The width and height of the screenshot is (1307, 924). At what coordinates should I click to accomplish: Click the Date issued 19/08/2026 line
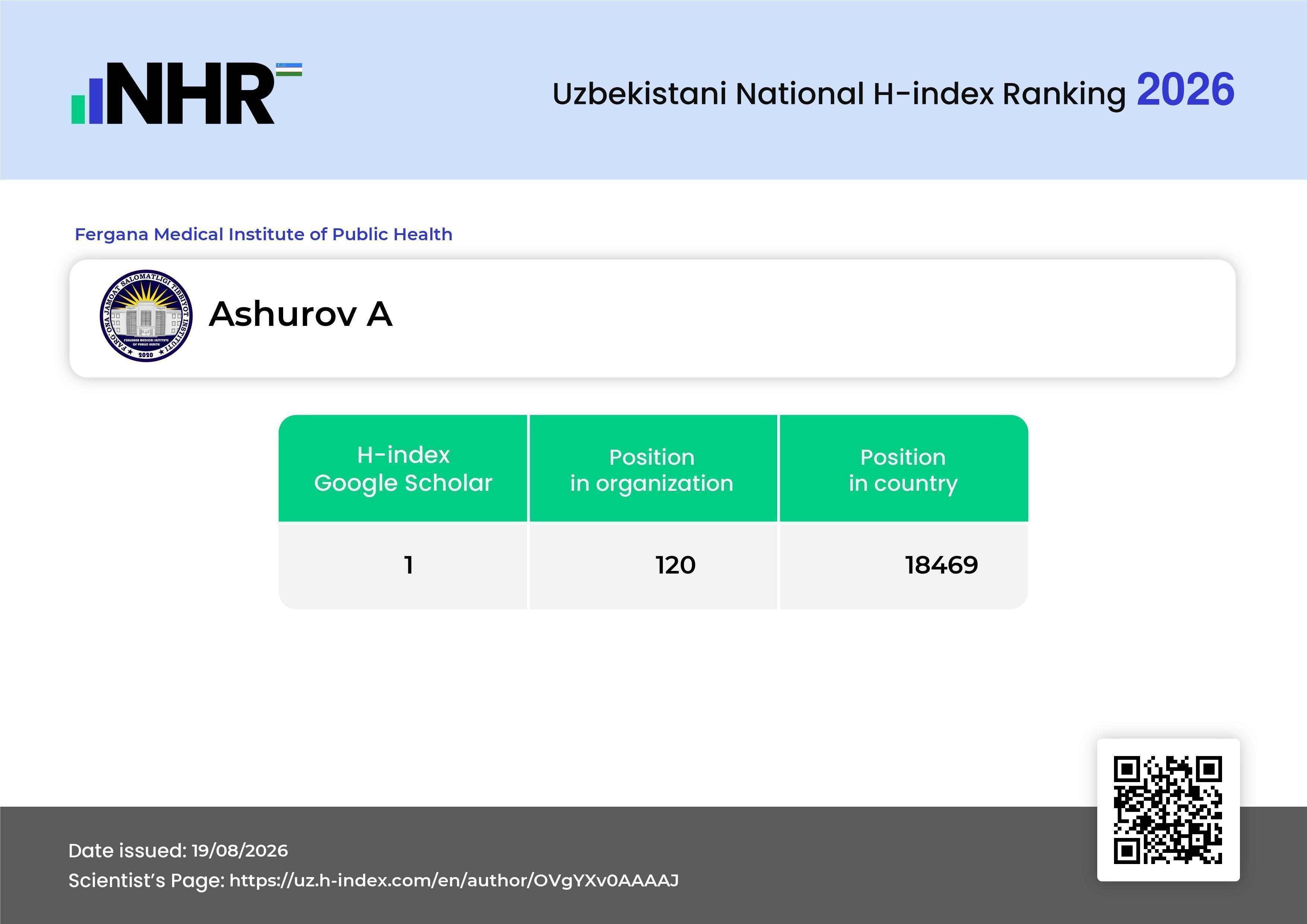[x=178, y=851]
